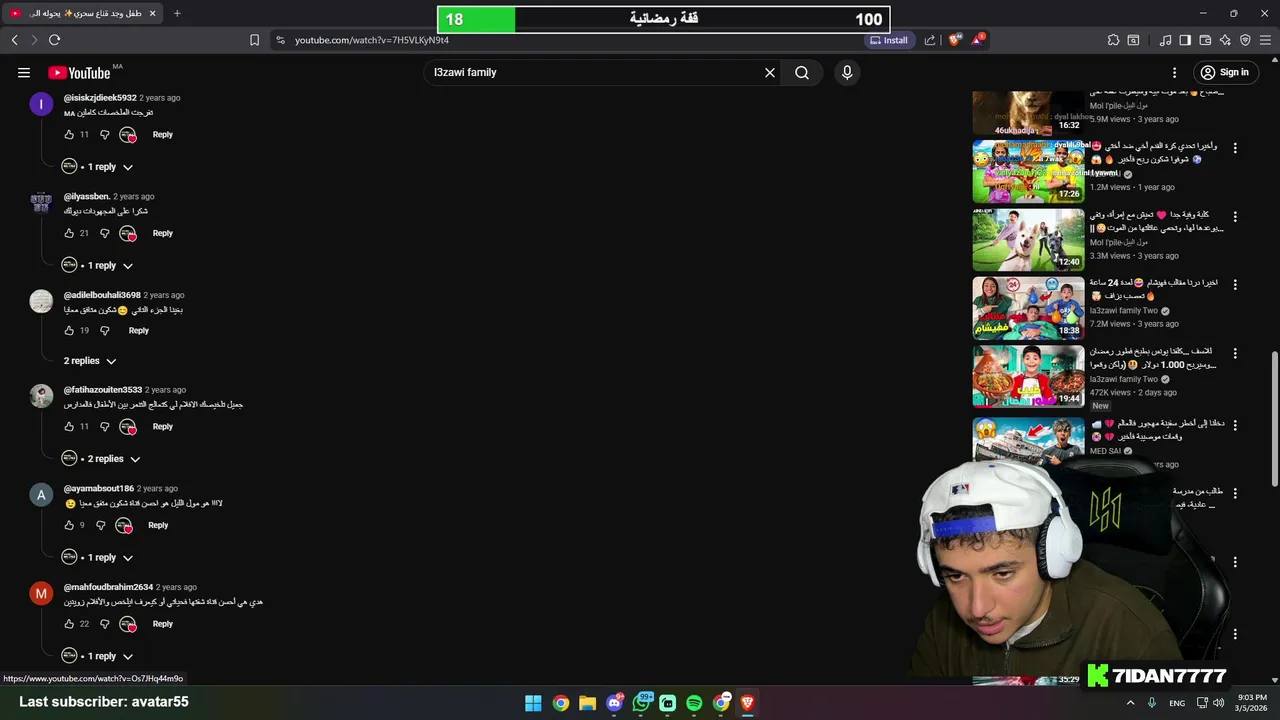
Task: Open Spotify from the taskbar
Action: point(694,703)
